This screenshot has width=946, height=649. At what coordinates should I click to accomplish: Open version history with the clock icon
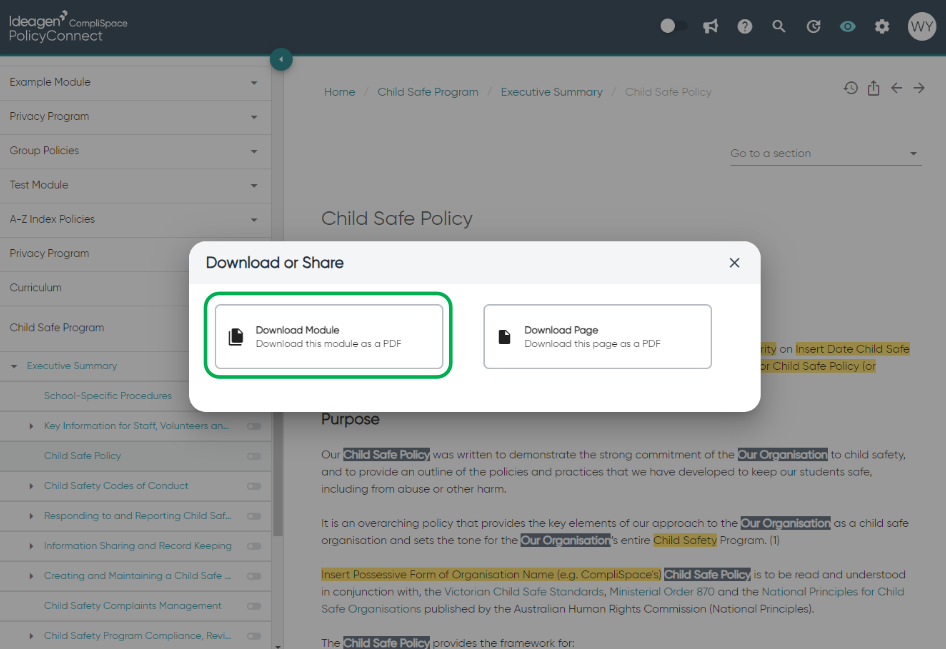pyautogui.click(x=851, y=88)
